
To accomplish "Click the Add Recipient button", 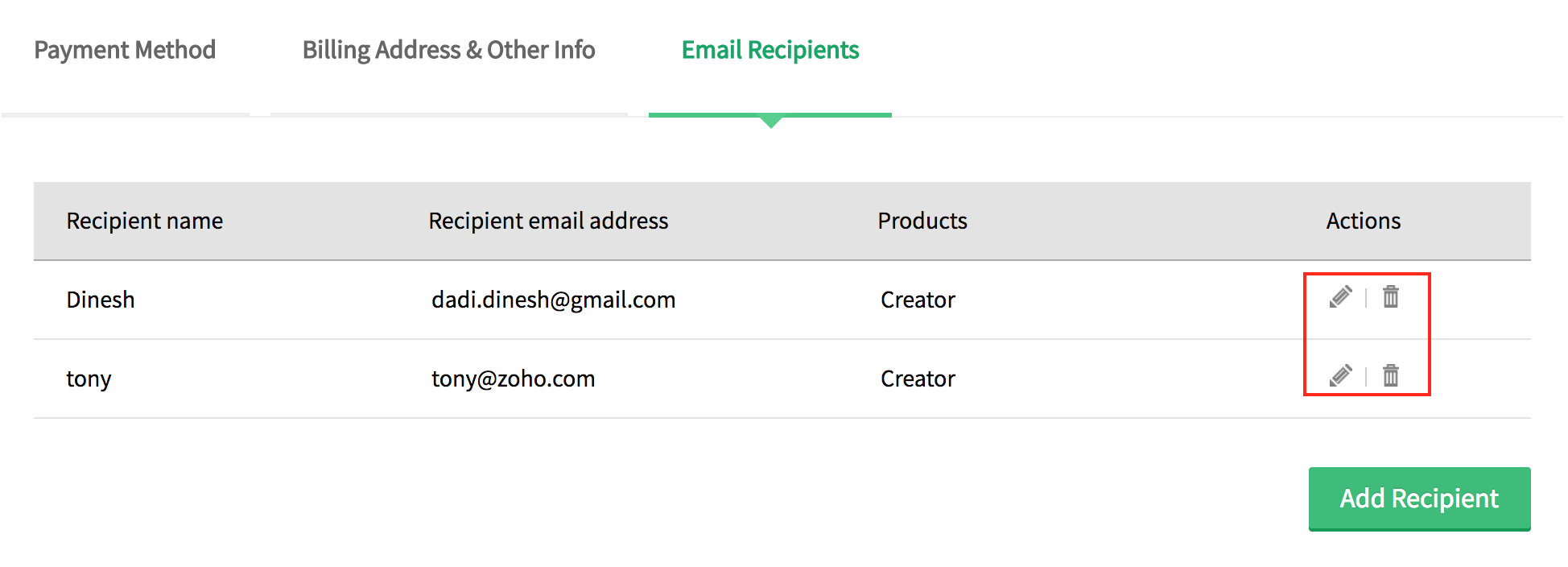I will coord(1419,499).
